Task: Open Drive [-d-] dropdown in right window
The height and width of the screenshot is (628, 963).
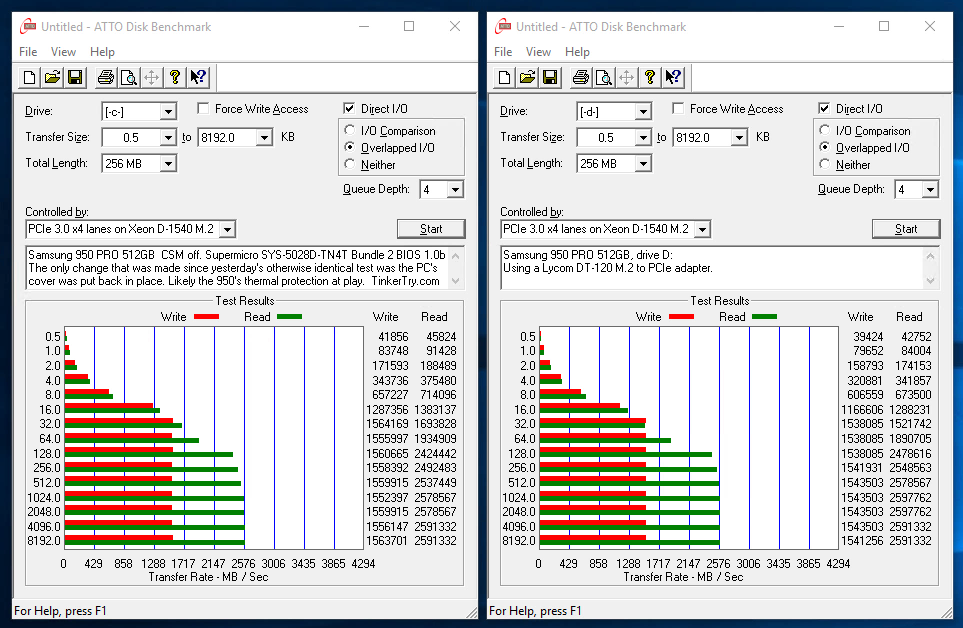Action: [643, 112]
